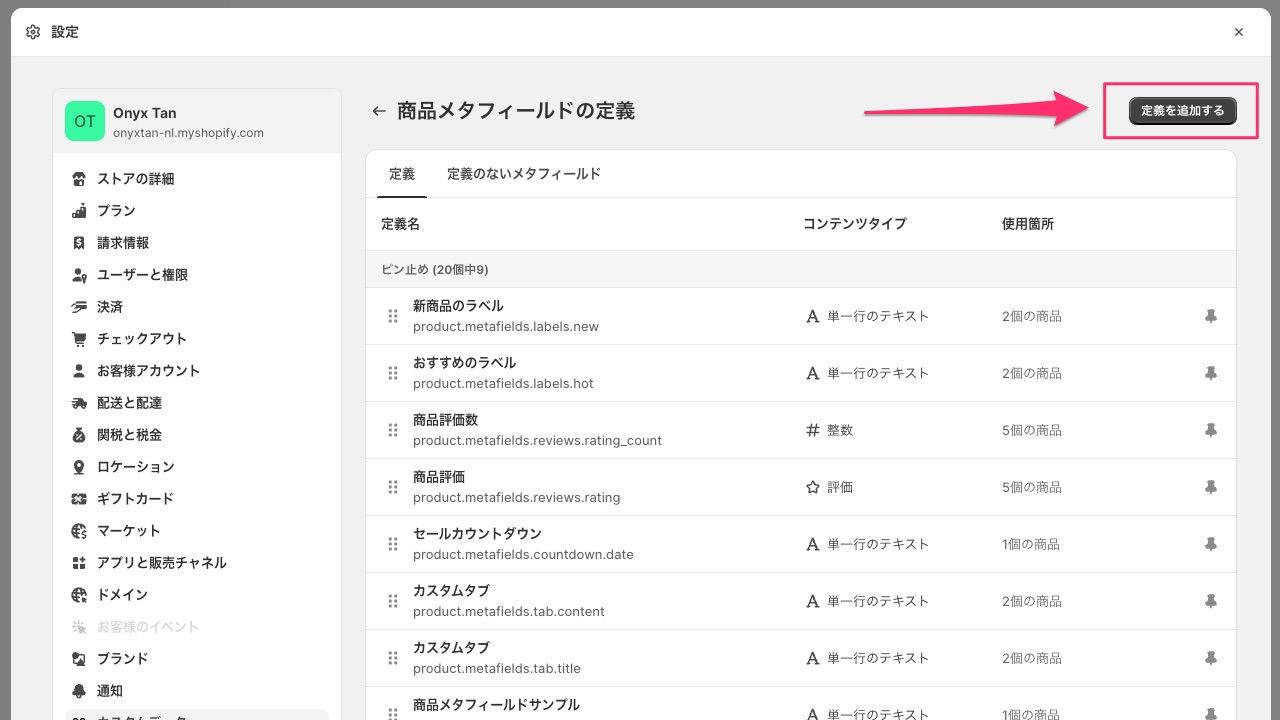The height and width of the screenshot is (720, 1280).
Task: Unpin the product.metafields.tab.content definition
Action: tap(1210, 601)
